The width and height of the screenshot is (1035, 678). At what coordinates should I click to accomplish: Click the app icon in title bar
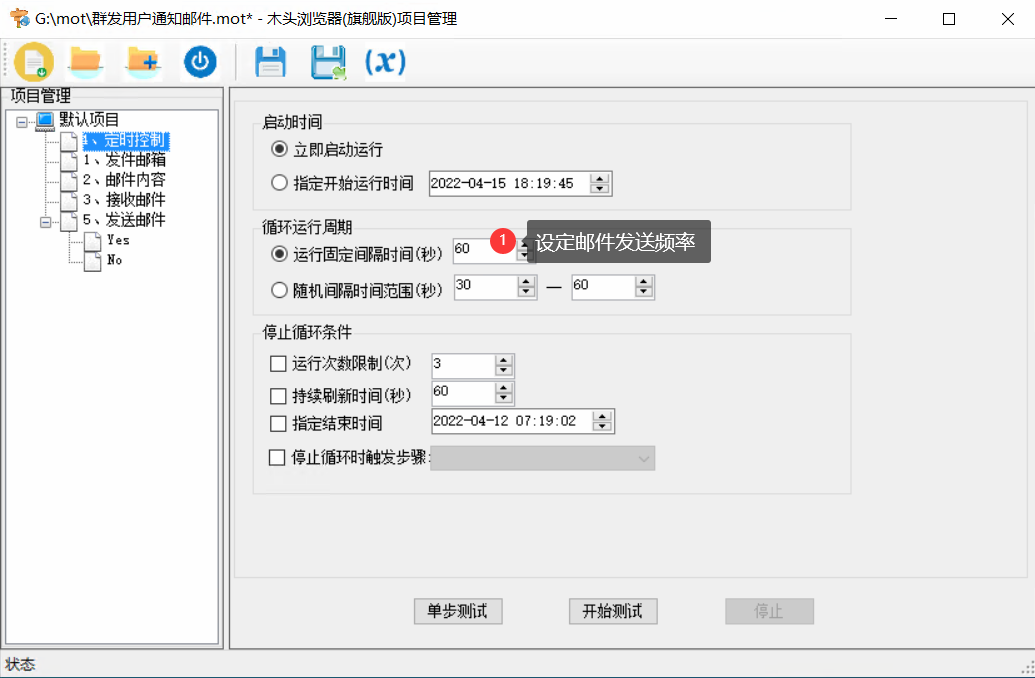tap(20, 18)
